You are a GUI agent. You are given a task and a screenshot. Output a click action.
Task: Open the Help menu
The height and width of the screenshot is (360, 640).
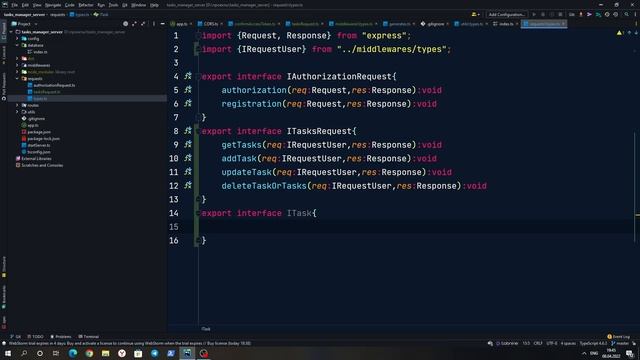154,5
